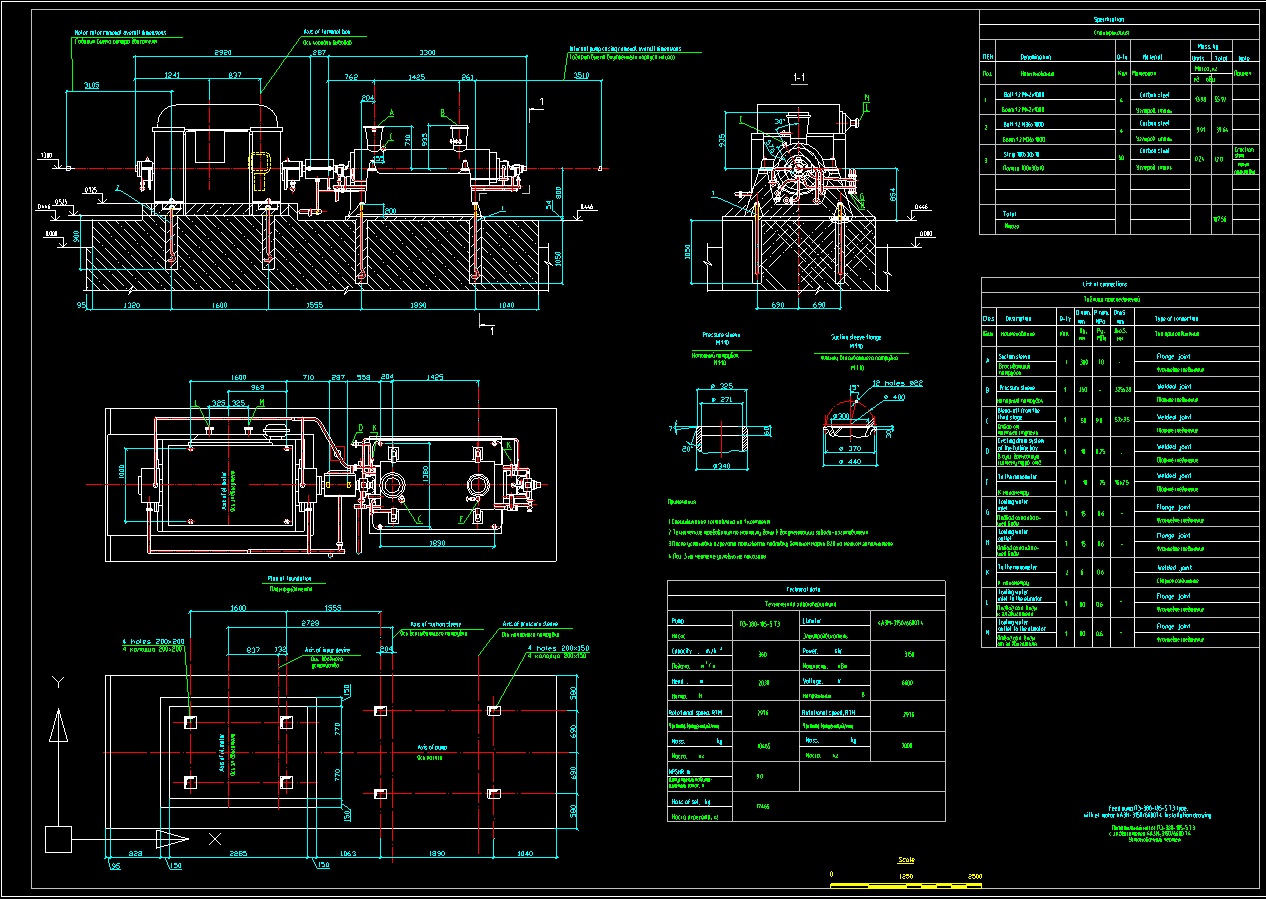
Task: Select the 'Suction sleeve flange' detail title
Action: 856,338
